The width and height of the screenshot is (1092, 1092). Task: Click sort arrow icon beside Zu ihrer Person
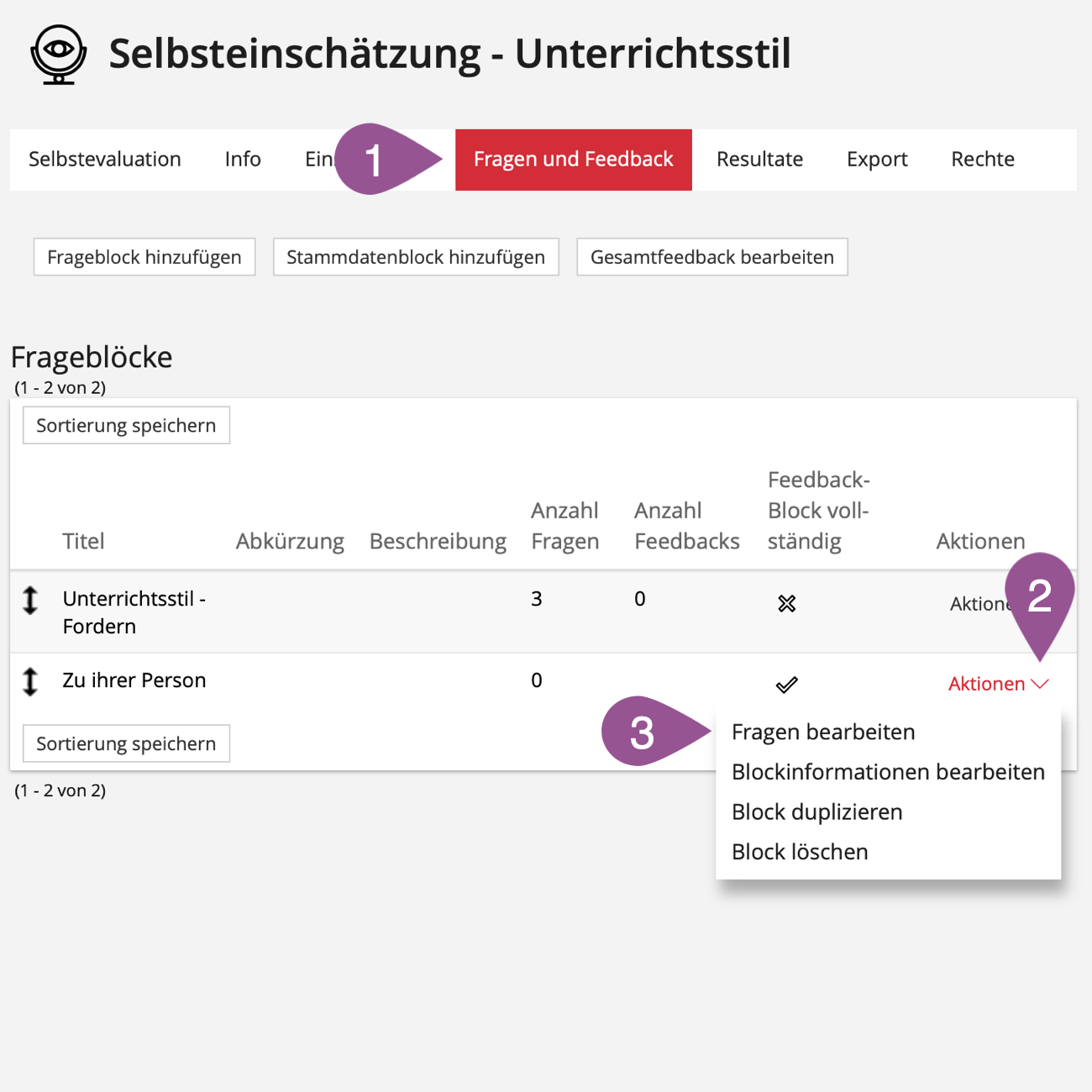click(30, 681)
